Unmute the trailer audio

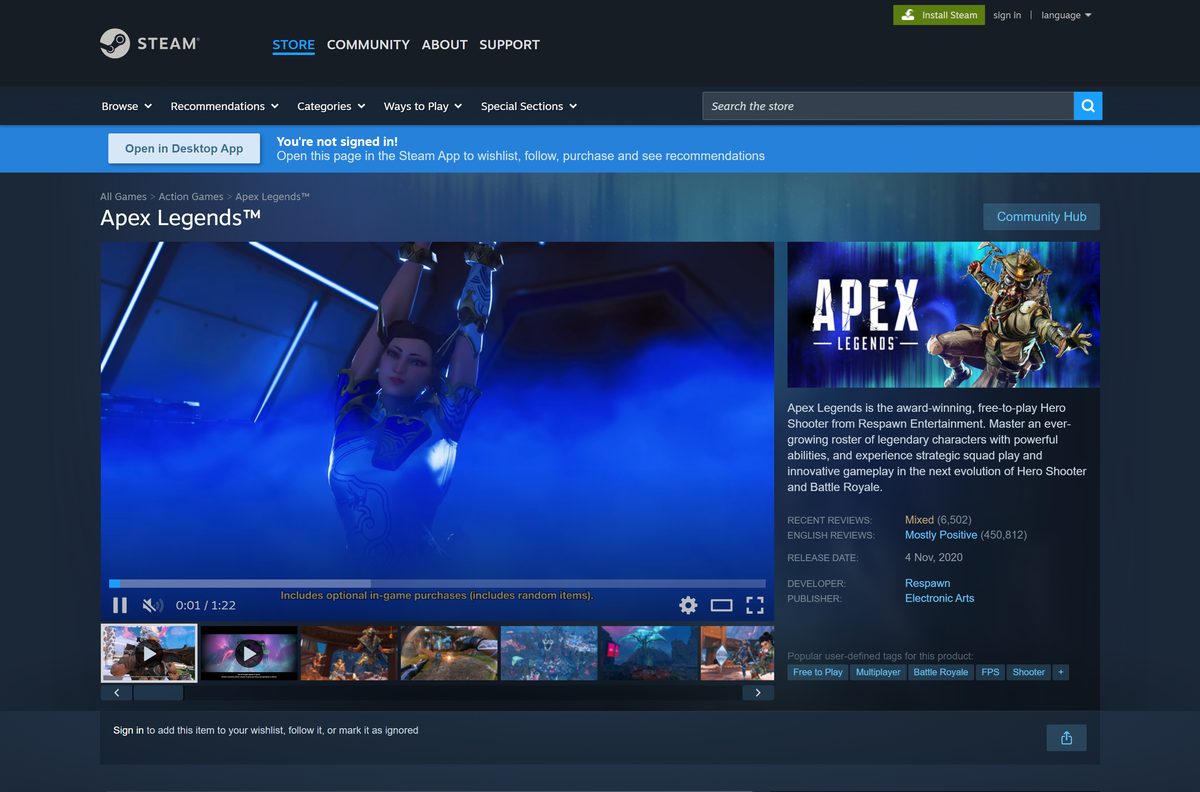(x=152, y=605)
